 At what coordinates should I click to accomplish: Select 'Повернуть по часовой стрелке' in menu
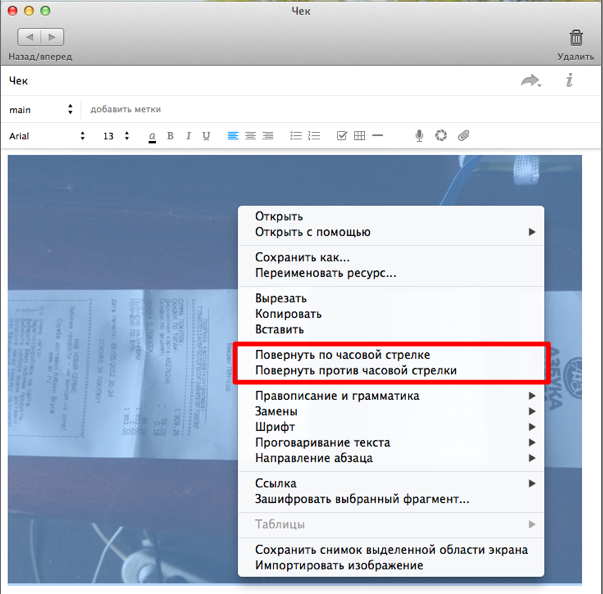tap(344, 354)
